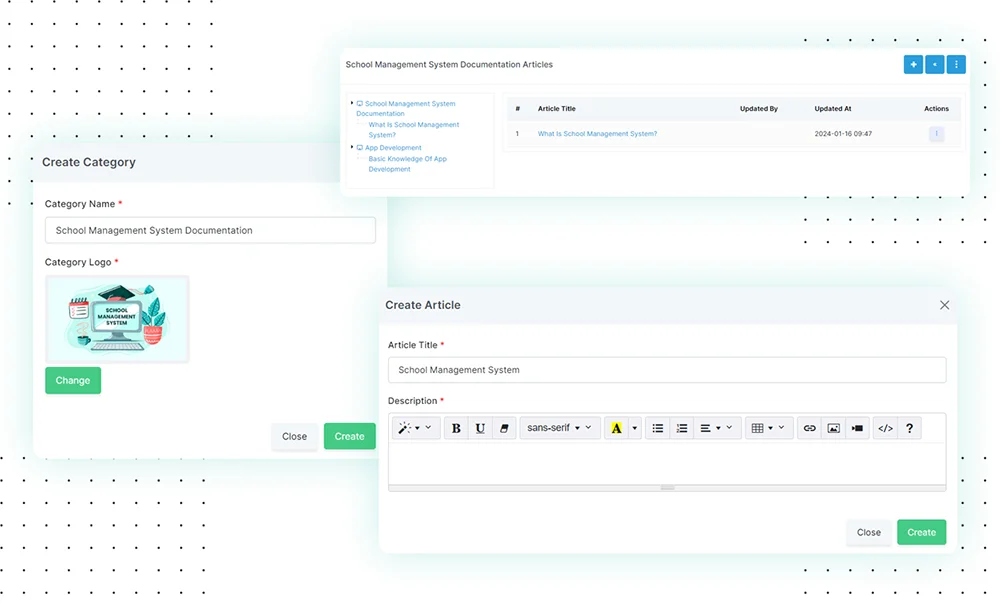Open the article 'What Is School Management System?'

coord(597,133)
